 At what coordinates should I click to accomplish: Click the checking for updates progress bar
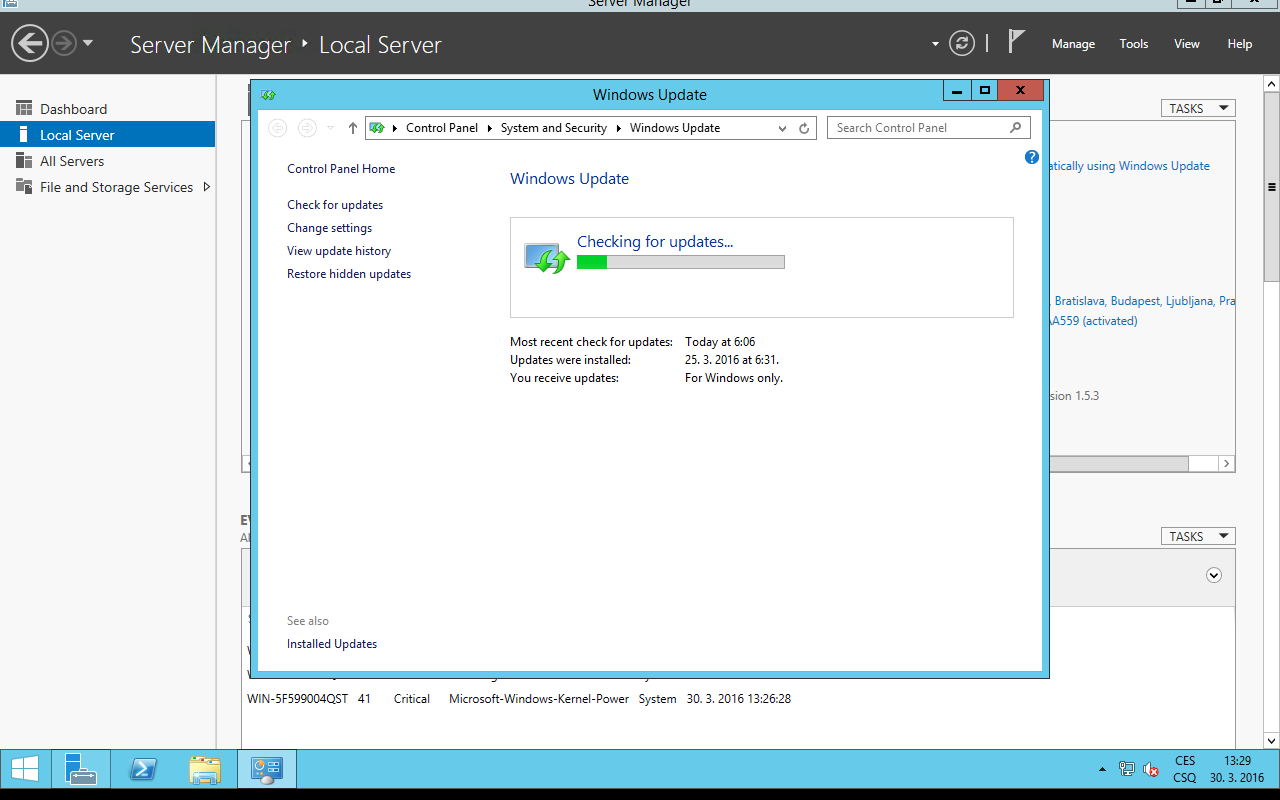[681, 262]
